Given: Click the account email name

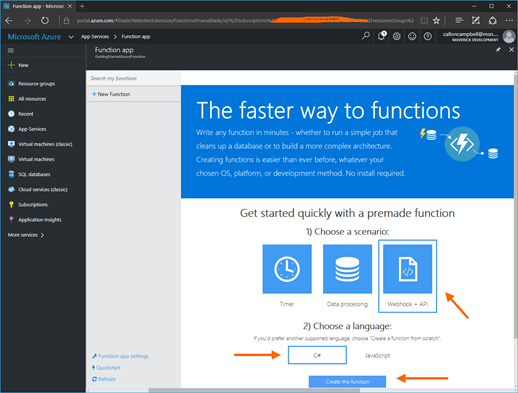Looking at the screenshot, I should [470, 34].
